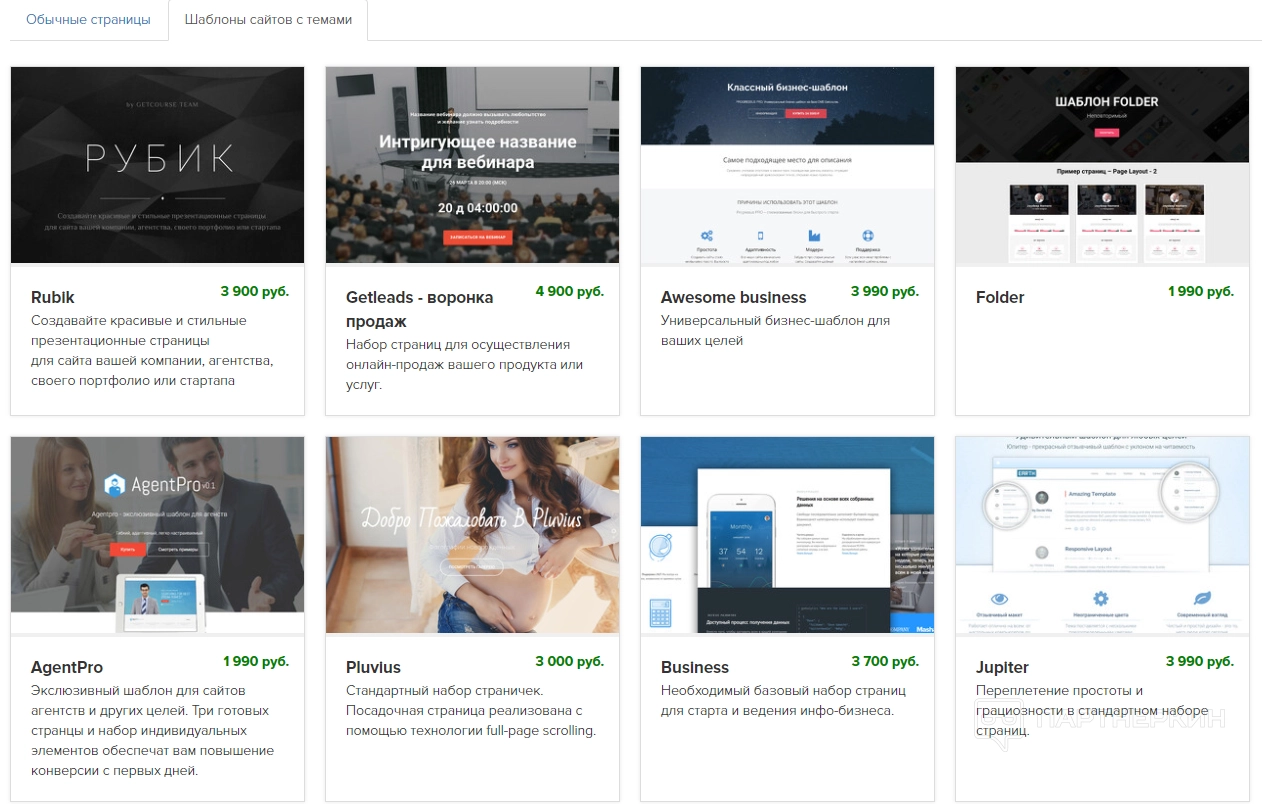This screenshot has height=804, width=1277.
Task: Click the Поддержка lifebuoy icon in Awesome business preview
Action: [868, 236]
